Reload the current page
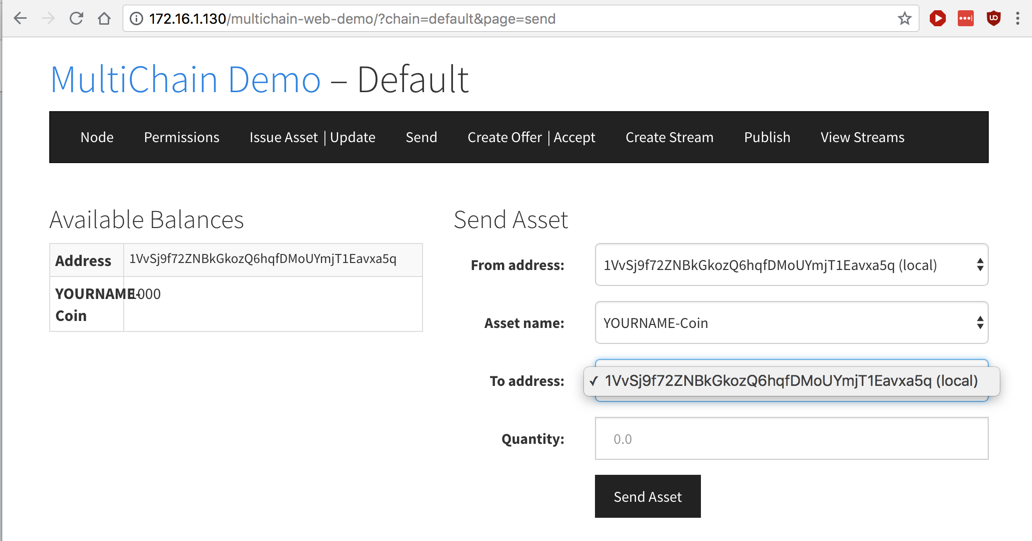 [76, 18]
